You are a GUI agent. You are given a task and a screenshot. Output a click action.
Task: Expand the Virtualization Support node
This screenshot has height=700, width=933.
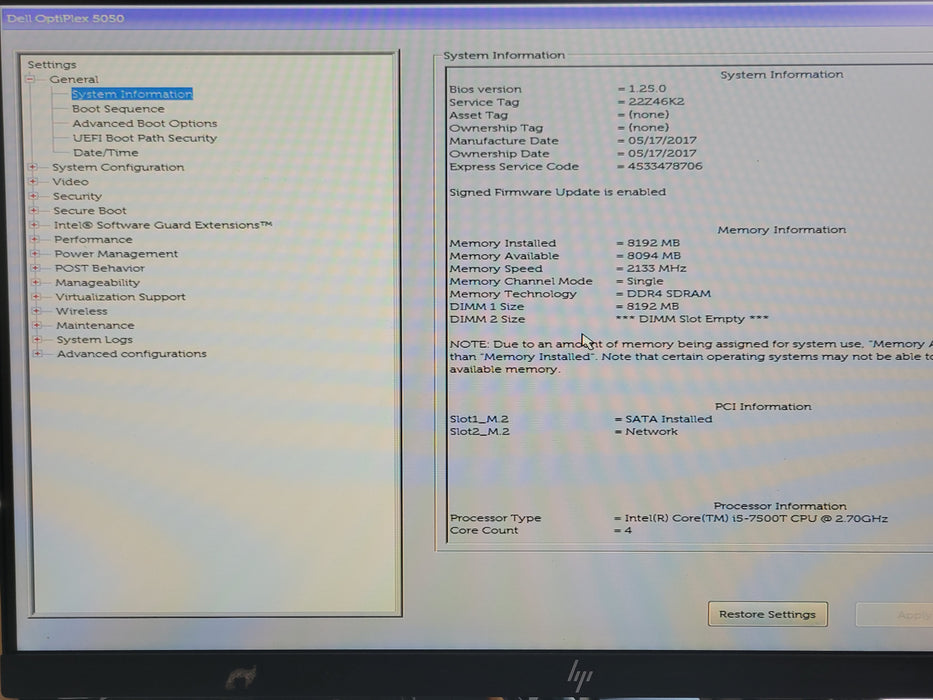pyautogui.click(x=36, y=296)
